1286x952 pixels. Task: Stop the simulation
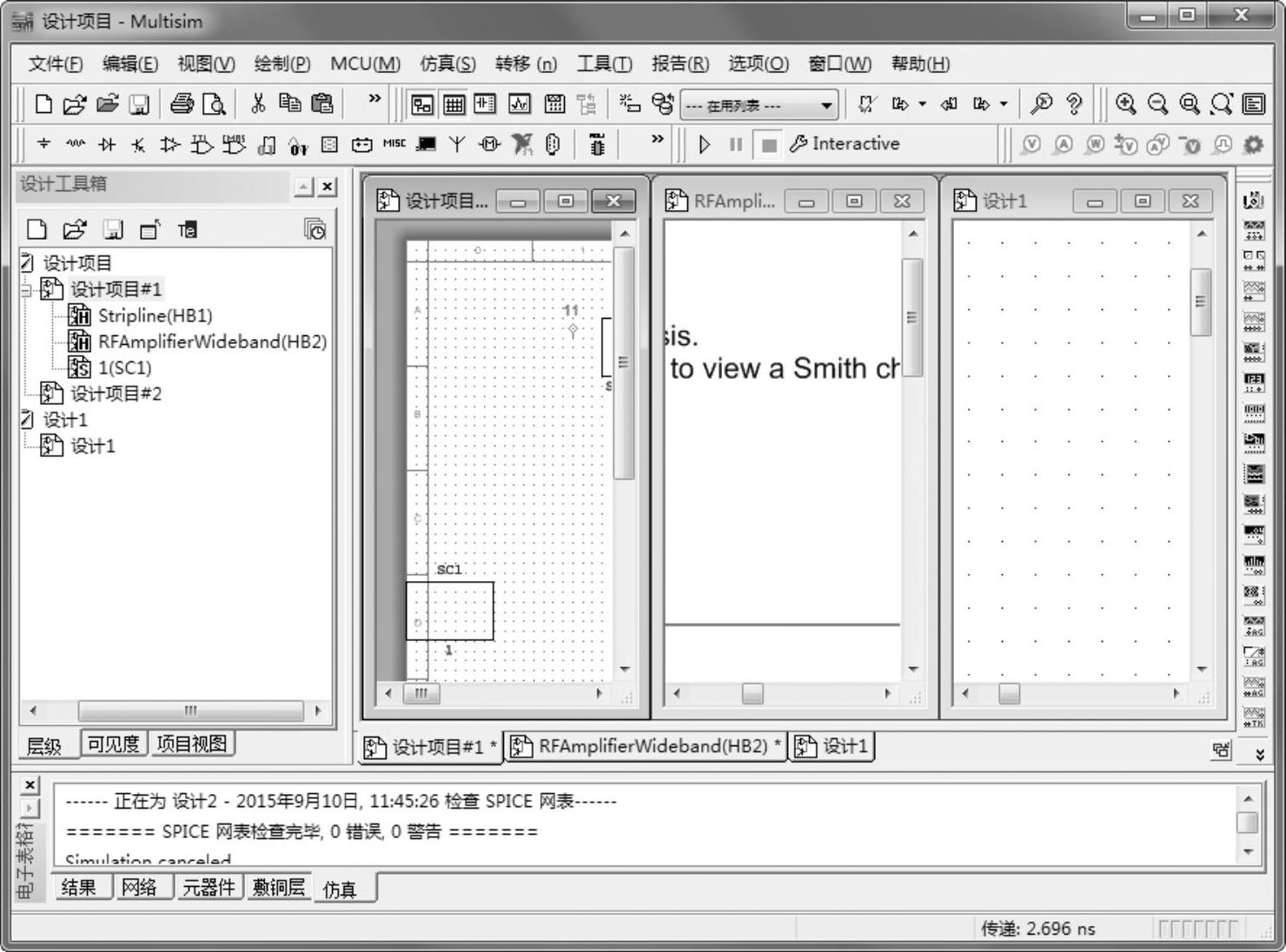coord(768,144)
